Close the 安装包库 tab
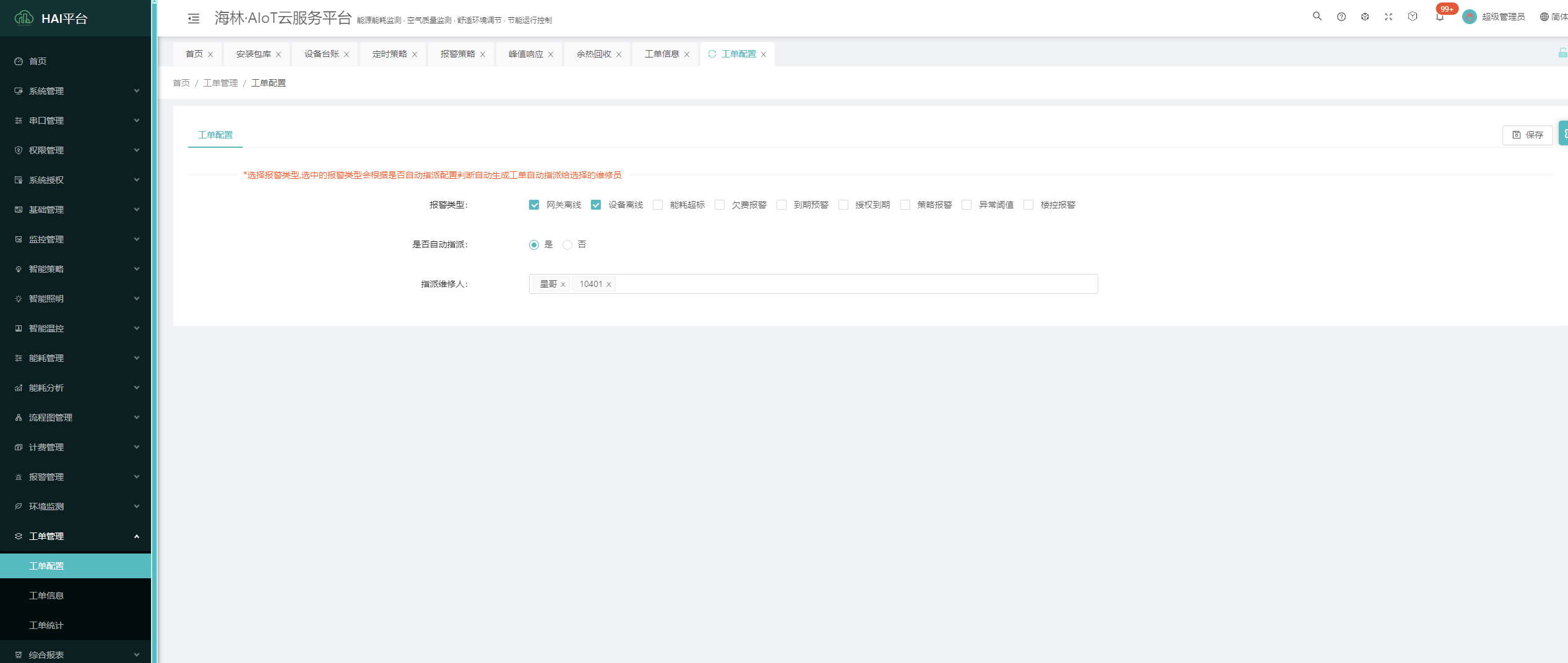1568x663 pixels. pos(278,54)
